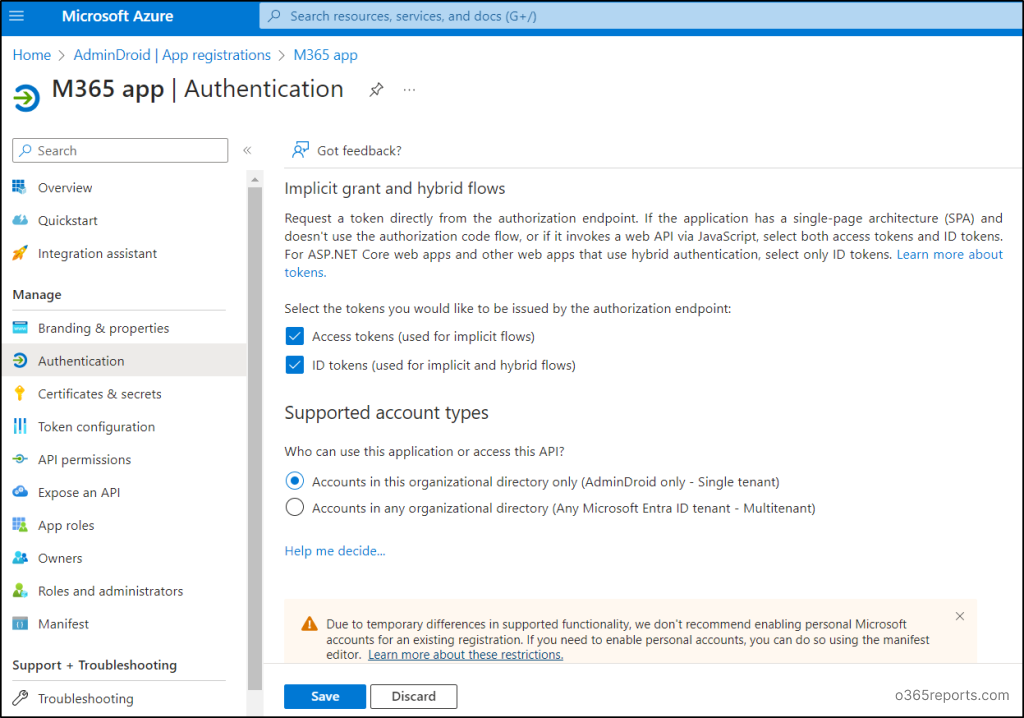This screenshot has width=1024, height=718.
Task: Collapse the left navigation with the double chevron
Action: (248, 150)
